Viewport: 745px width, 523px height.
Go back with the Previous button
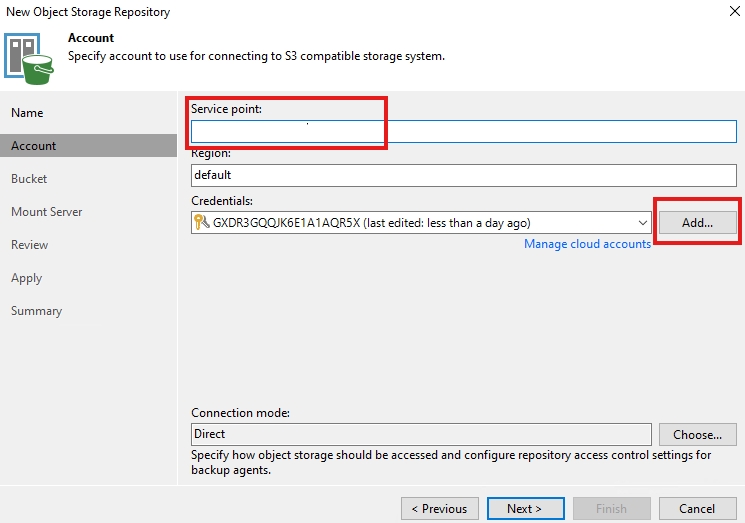(439, 508)
